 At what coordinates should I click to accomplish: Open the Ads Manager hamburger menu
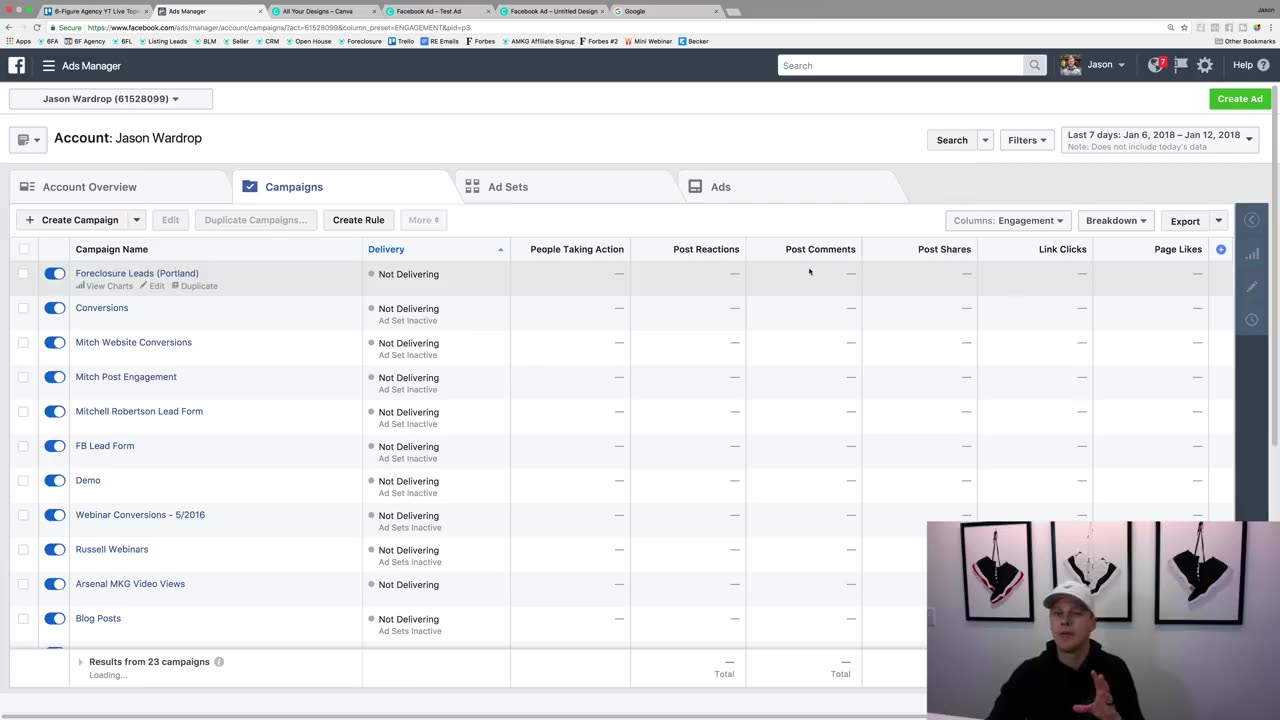pos(48,66)
